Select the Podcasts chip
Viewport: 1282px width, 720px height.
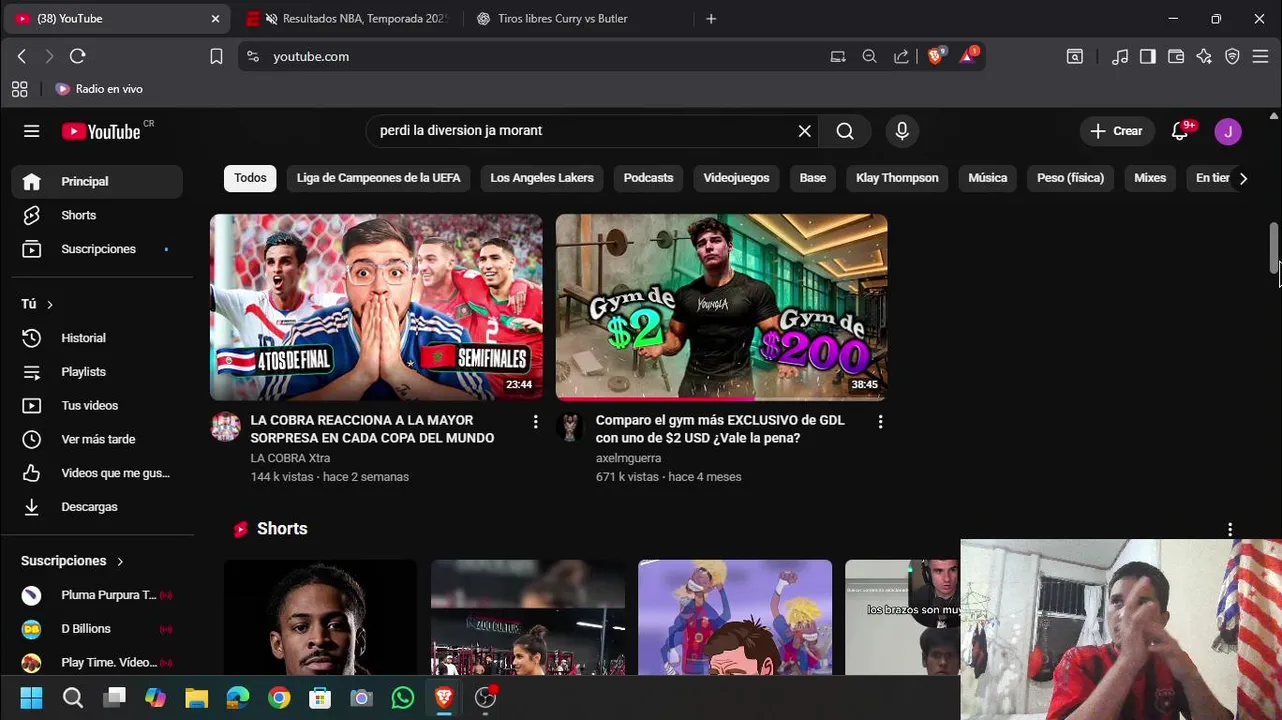pyautogui.click(x=648, y=178)
